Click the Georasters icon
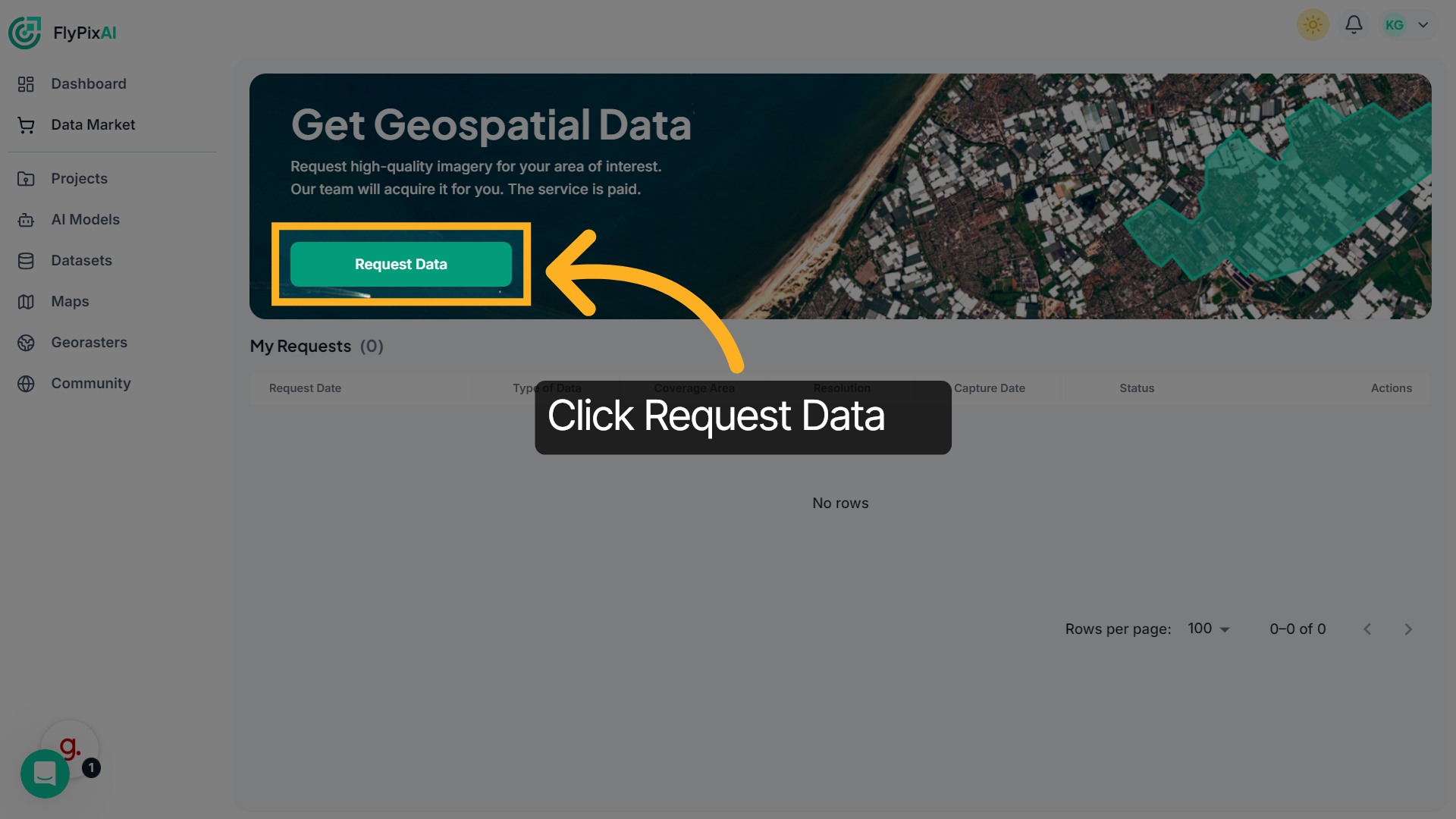The height and width of the screenshot is (819, 1456). click(x=26, y=343)
